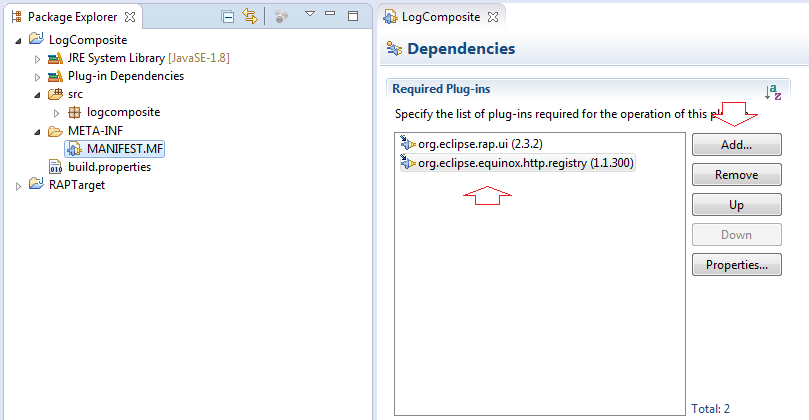Click the src folder icon
The width and height of the screenshot is (809, 420).
pyautogui.click(x=55, y=94)
